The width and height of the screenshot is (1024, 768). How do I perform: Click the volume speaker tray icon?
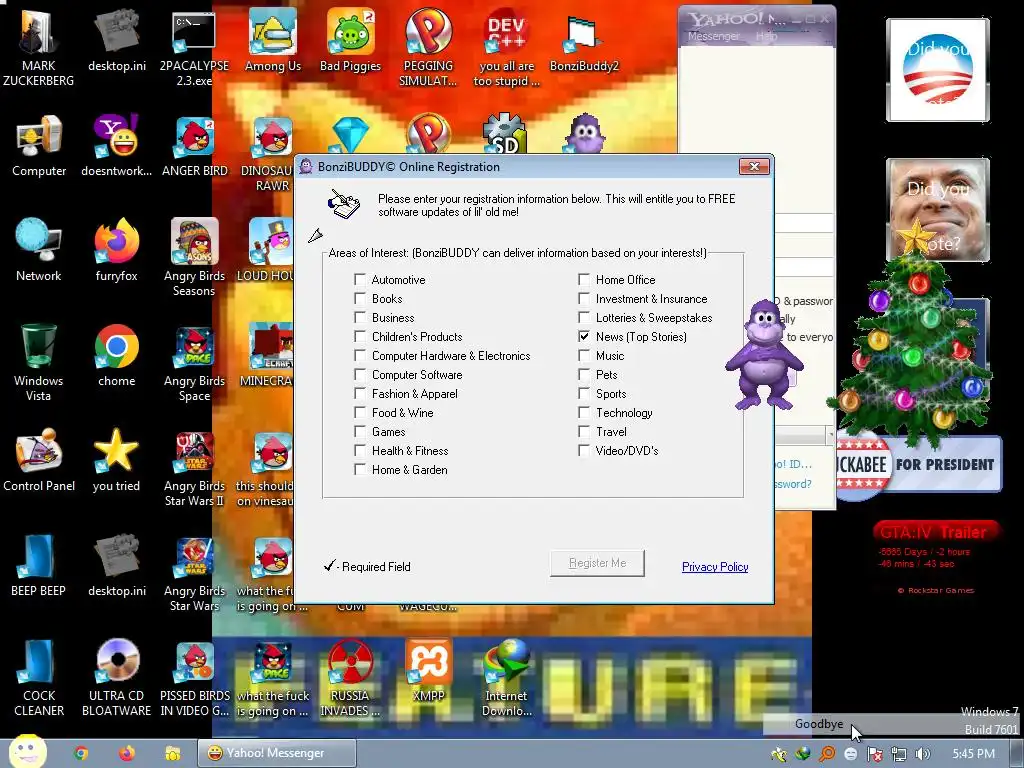click(922, 754)
